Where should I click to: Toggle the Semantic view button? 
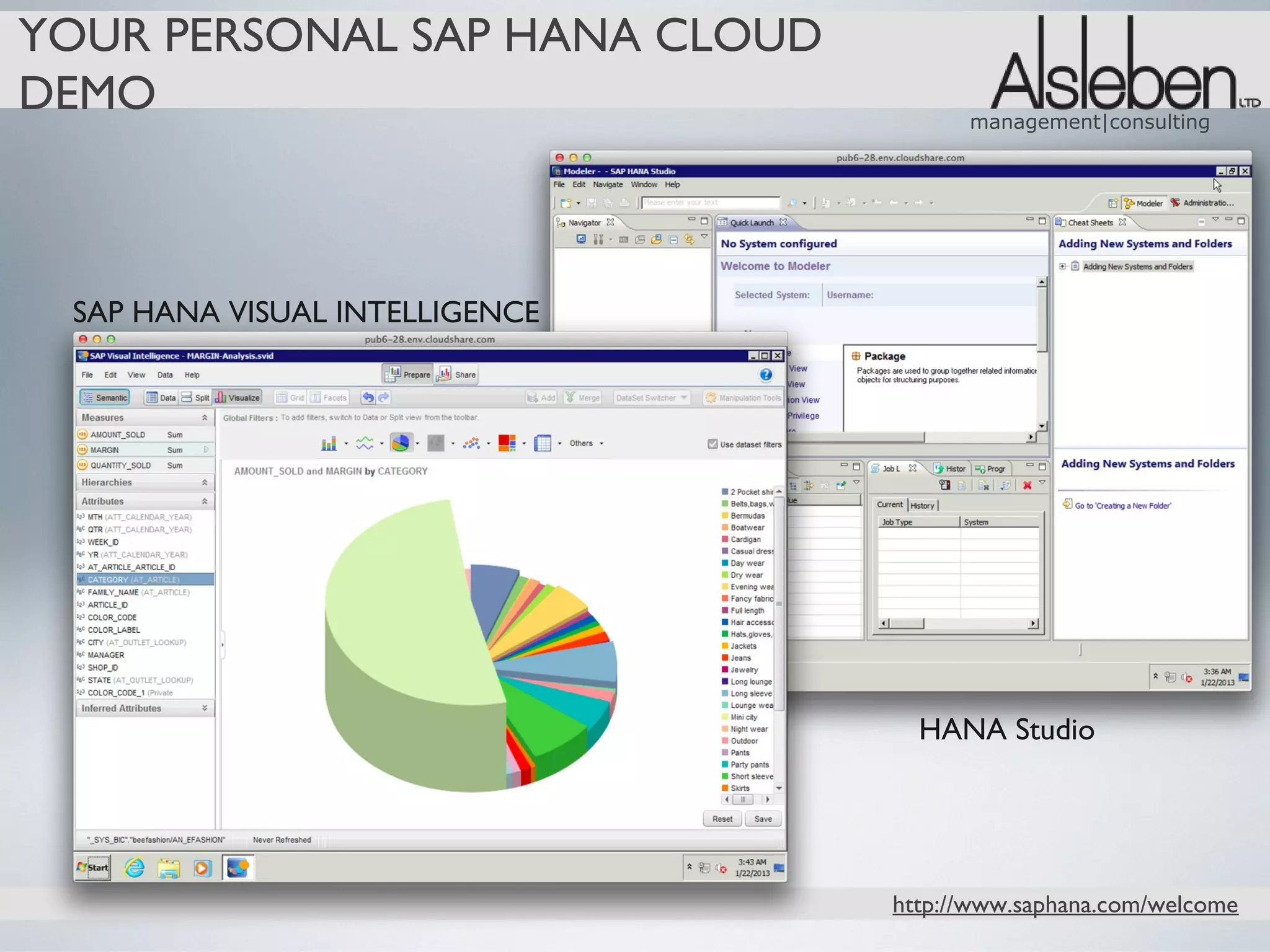pyautogui.click(x=104, y=397)
